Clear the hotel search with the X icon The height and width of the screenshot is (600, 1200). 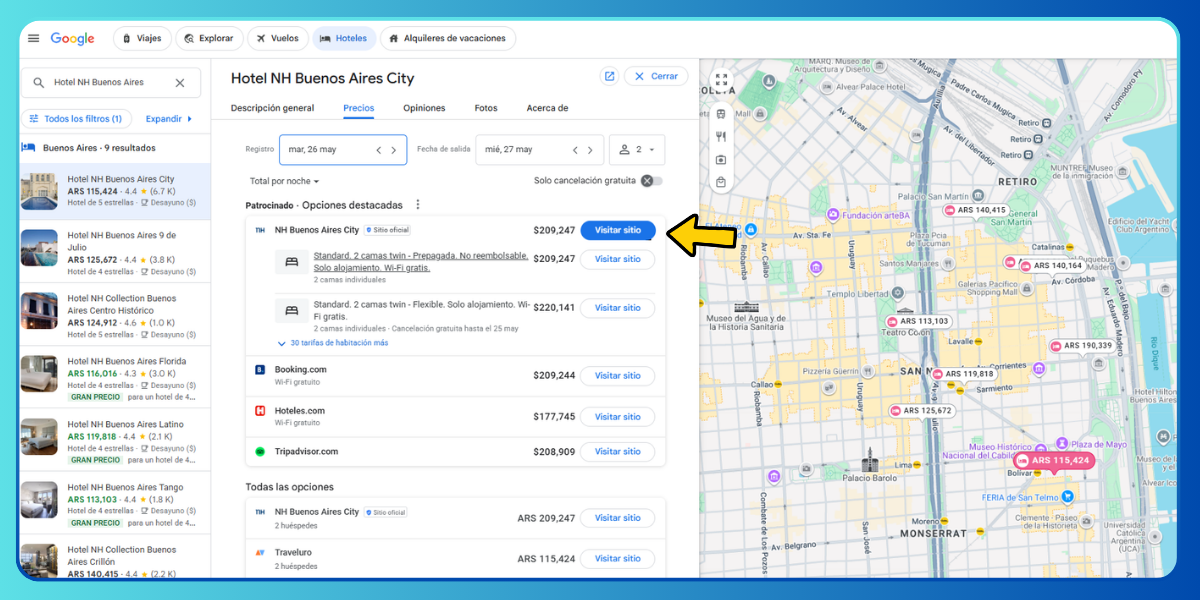180,83
